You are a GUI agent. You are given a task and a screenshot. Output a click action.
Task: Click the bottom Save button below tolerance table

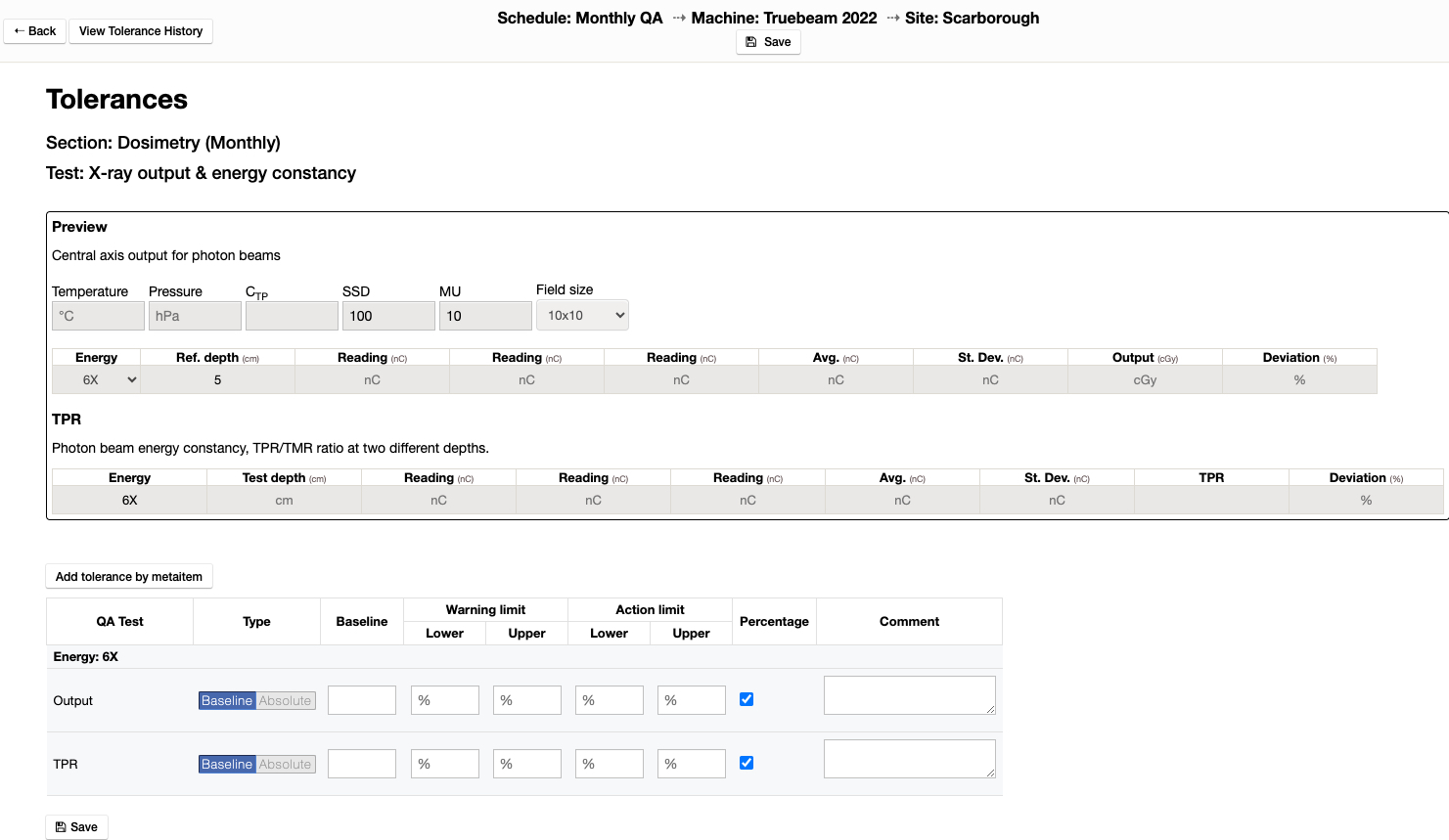(76, 827)
